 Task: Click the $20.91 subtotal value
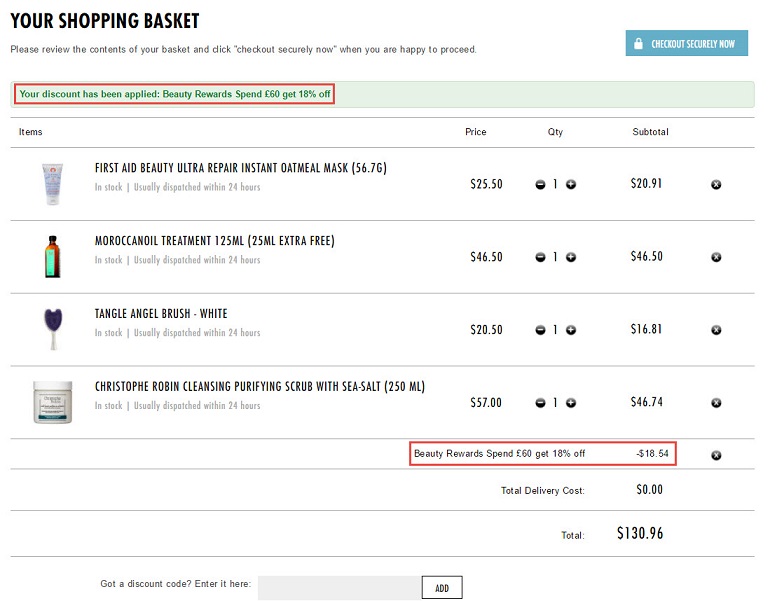click(x=646, y=184)
